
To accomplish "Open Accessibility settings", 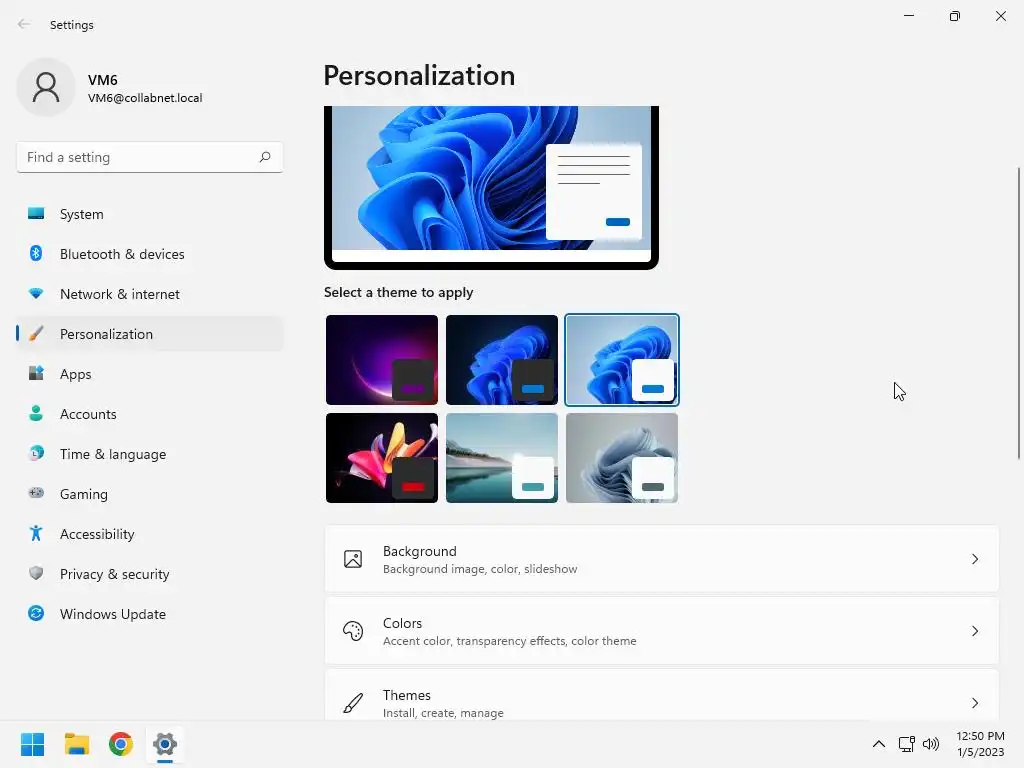I will coord(150,534).
